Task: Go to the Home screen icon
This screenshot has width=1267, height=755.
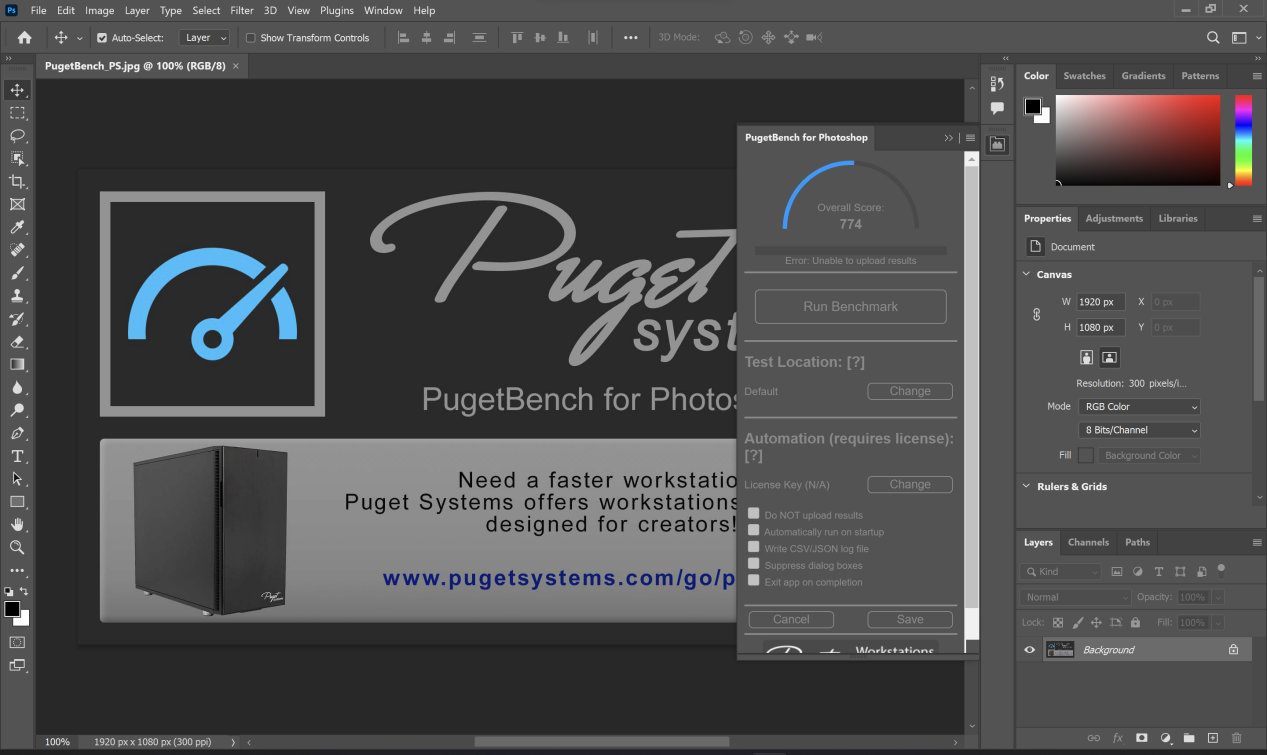Action: click(24, 38)
